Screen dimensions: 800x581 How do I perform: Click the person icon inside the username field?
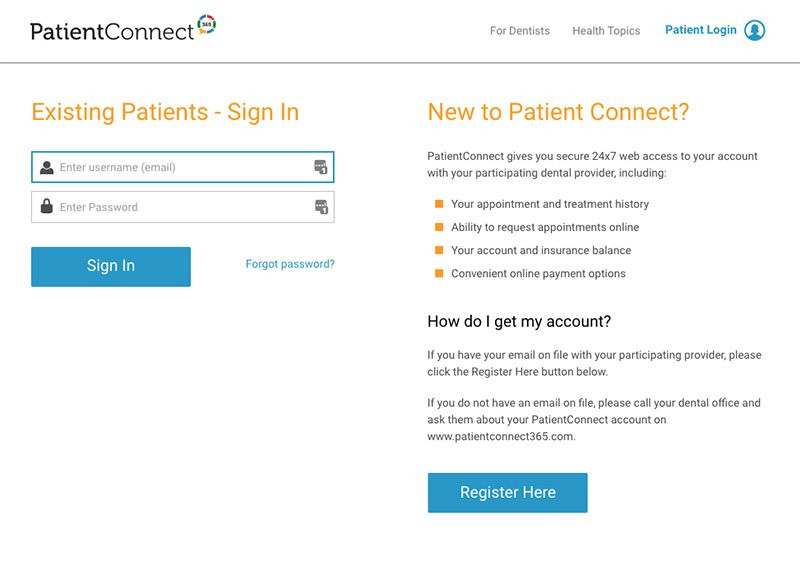click(47, 167)
